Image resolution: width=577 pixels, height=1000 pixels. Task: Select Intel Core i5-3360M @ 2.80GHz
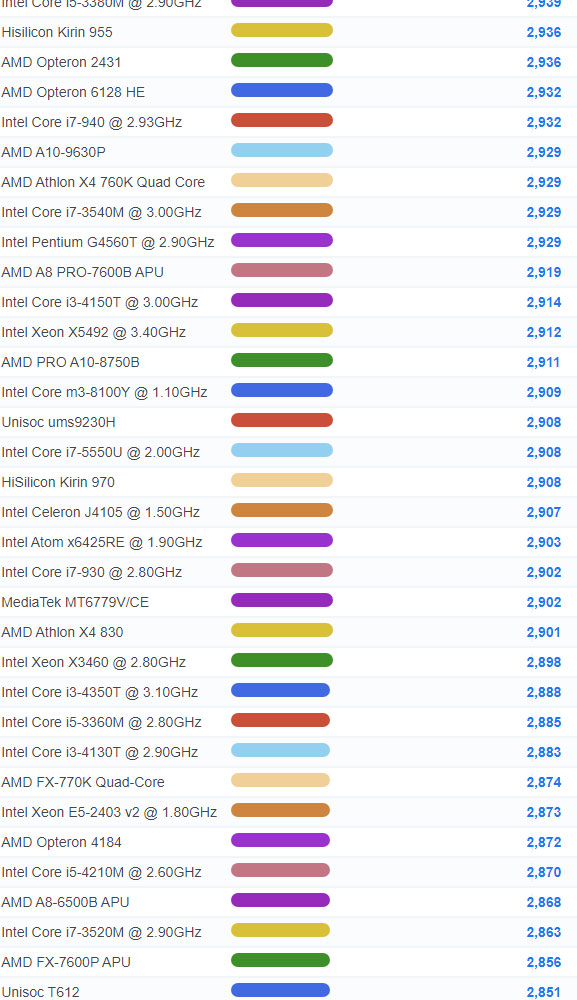pyautogui.click(x=101, y=721)
